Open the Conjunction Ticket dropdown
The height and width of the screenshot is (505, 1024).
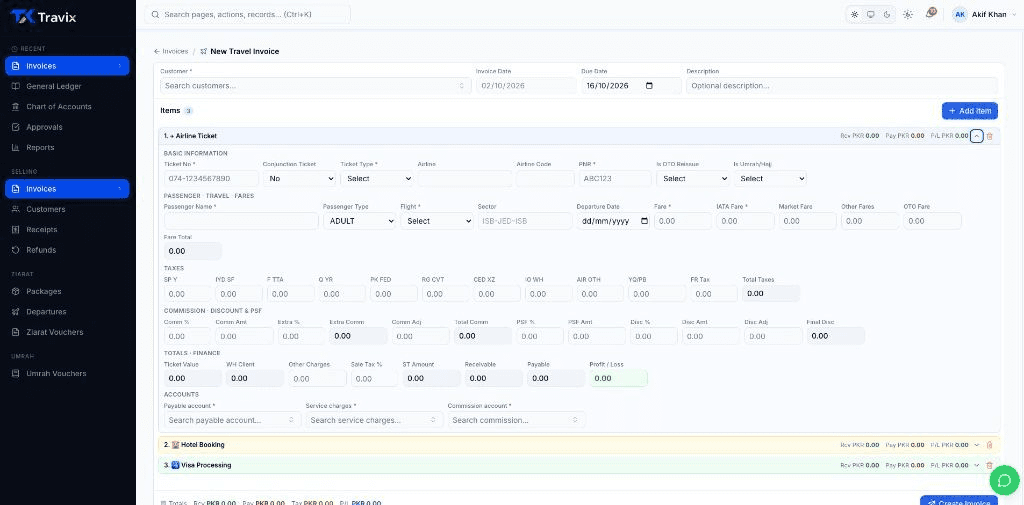[299, 178]
